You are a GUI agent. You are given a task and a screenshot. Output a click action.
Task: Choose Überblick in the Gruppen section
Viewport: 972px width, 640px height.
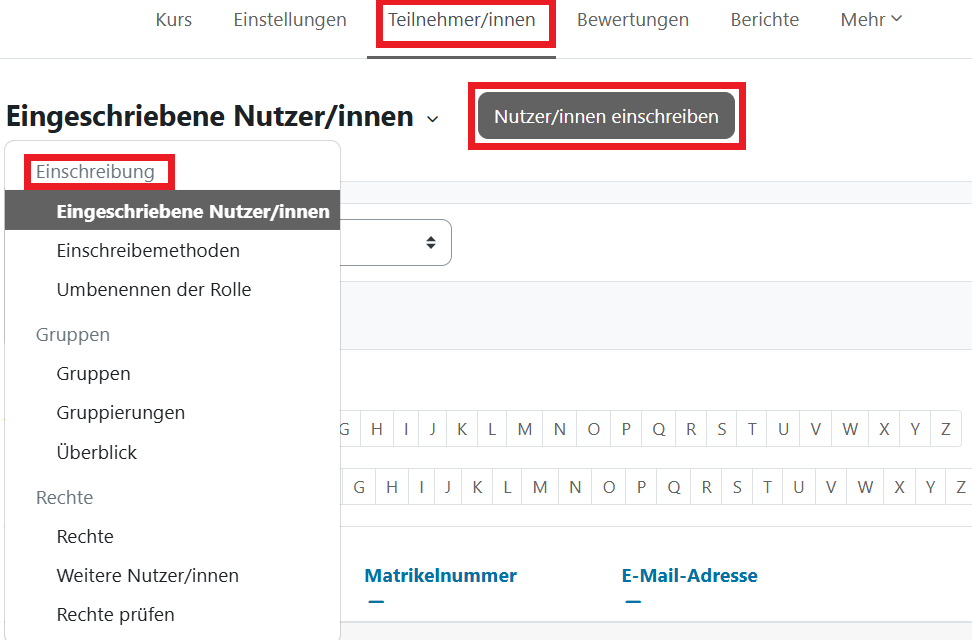click(x=97, y=453)
